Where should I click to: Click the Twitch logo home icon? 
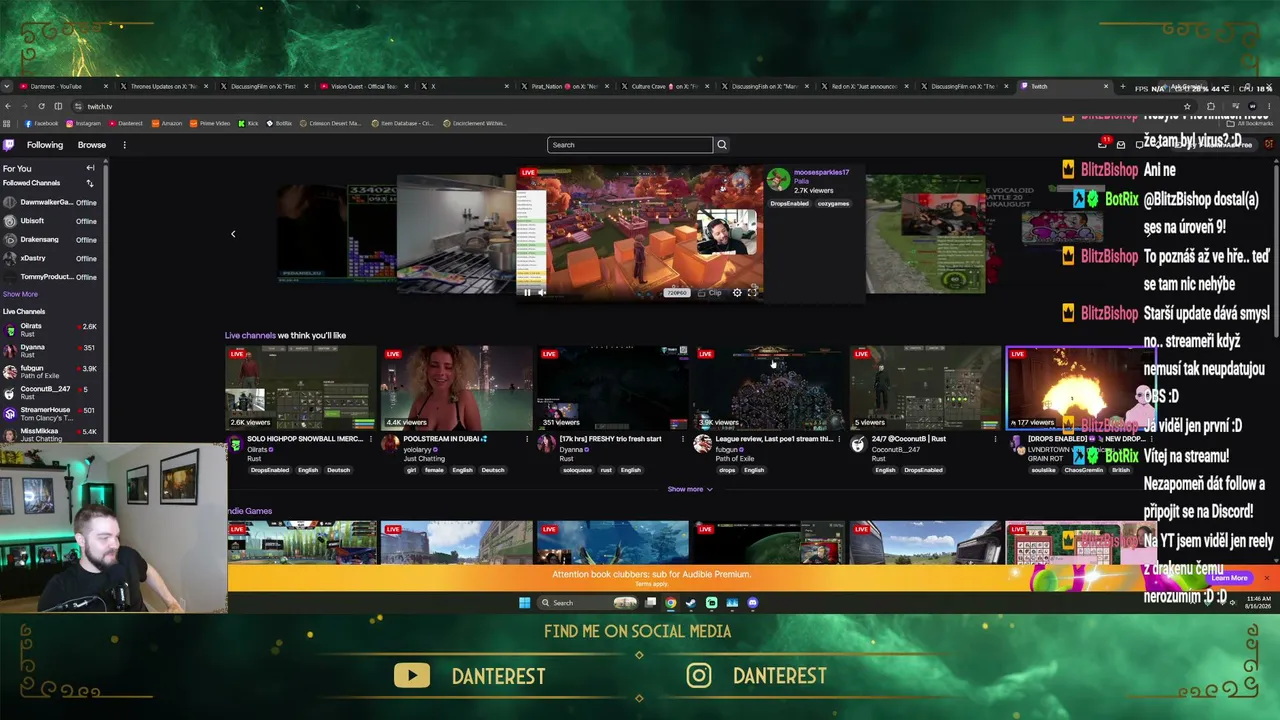(9, 145)
